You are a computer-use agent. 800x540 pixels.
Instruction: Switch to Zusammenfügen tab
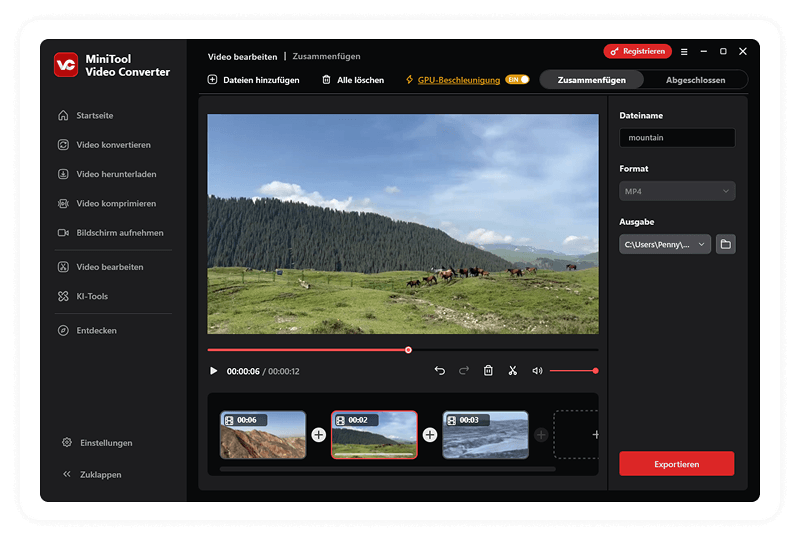click(x=591, y=80)
